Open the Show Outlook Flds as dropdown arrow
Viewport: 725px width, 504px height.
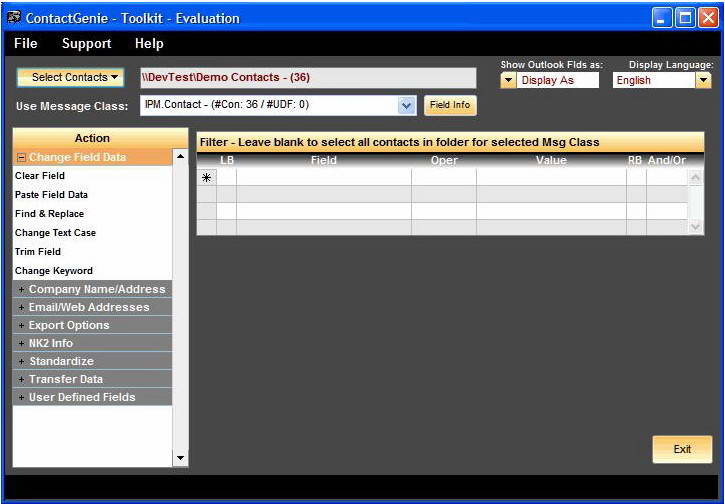[x=508, y=80]
